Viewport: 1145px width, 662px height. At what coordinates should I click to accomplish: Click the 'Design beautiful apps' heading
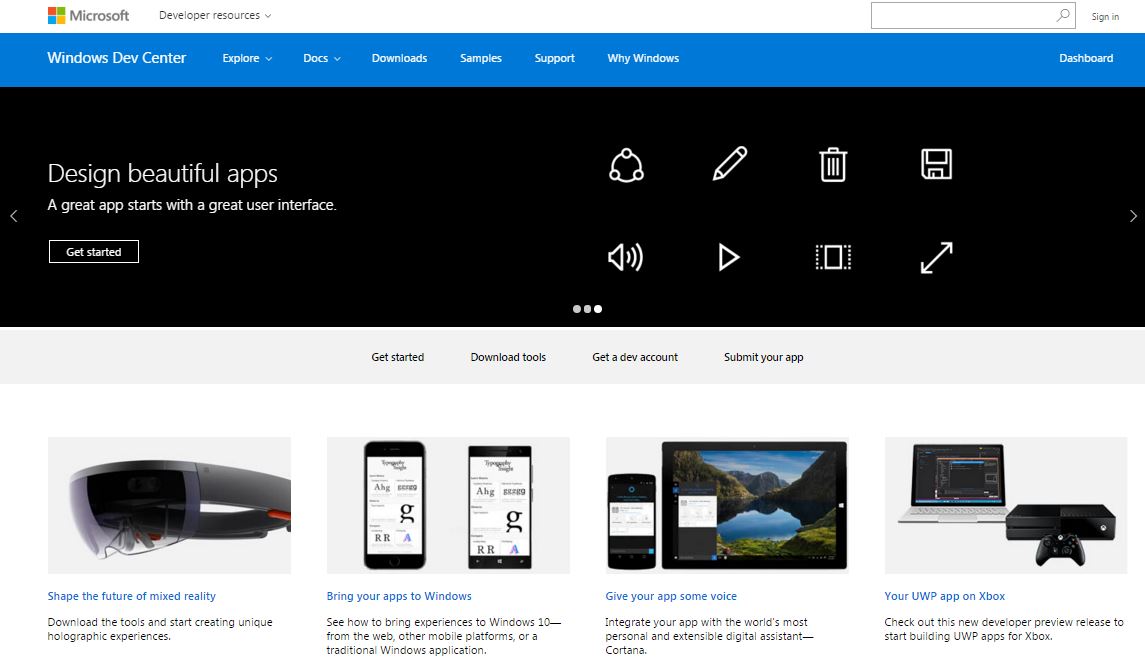(x=162, y=174)
